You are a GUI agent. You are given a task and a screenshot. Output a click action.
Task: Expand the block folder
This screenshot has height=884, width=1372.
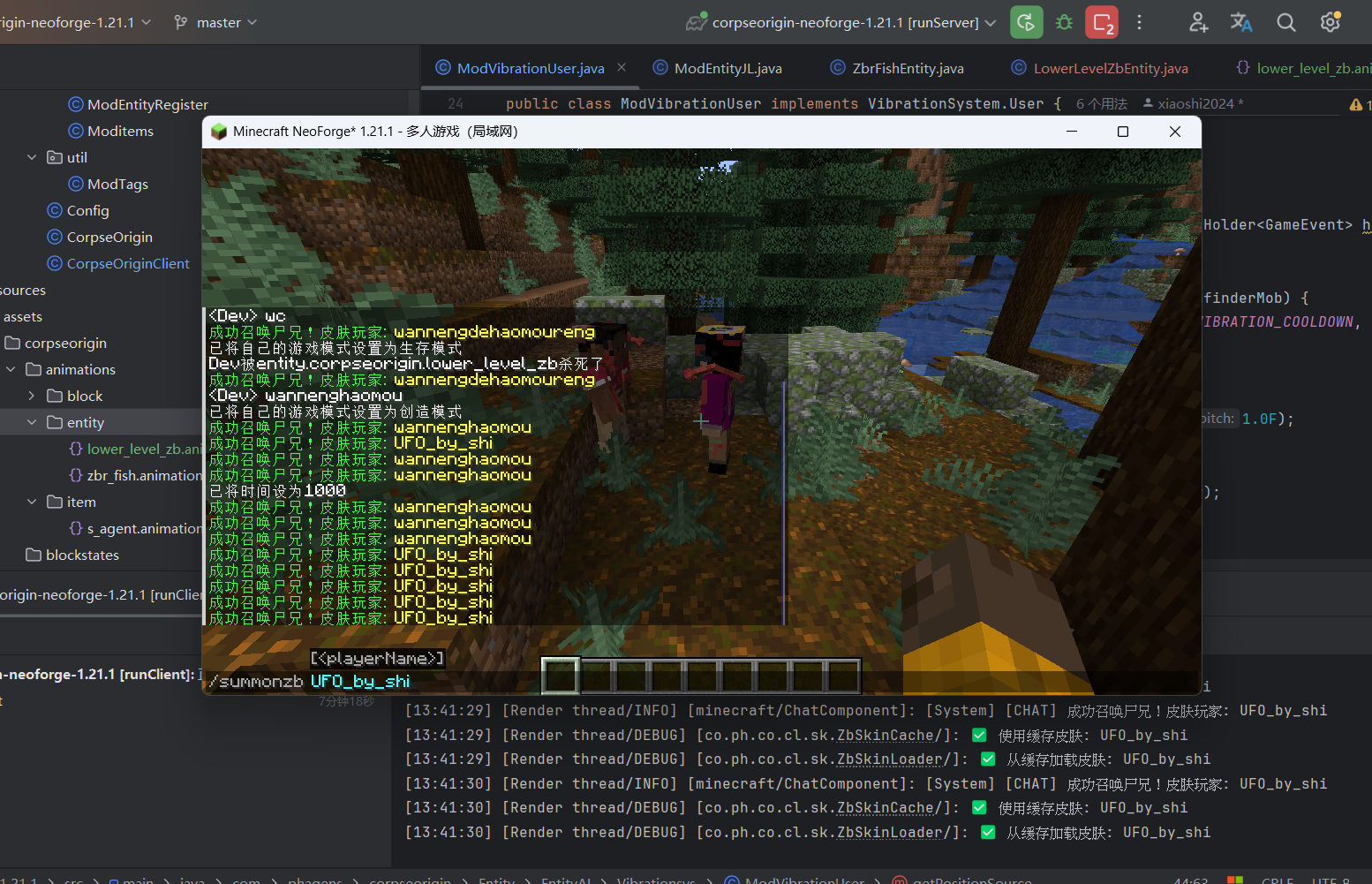point(32,396)
